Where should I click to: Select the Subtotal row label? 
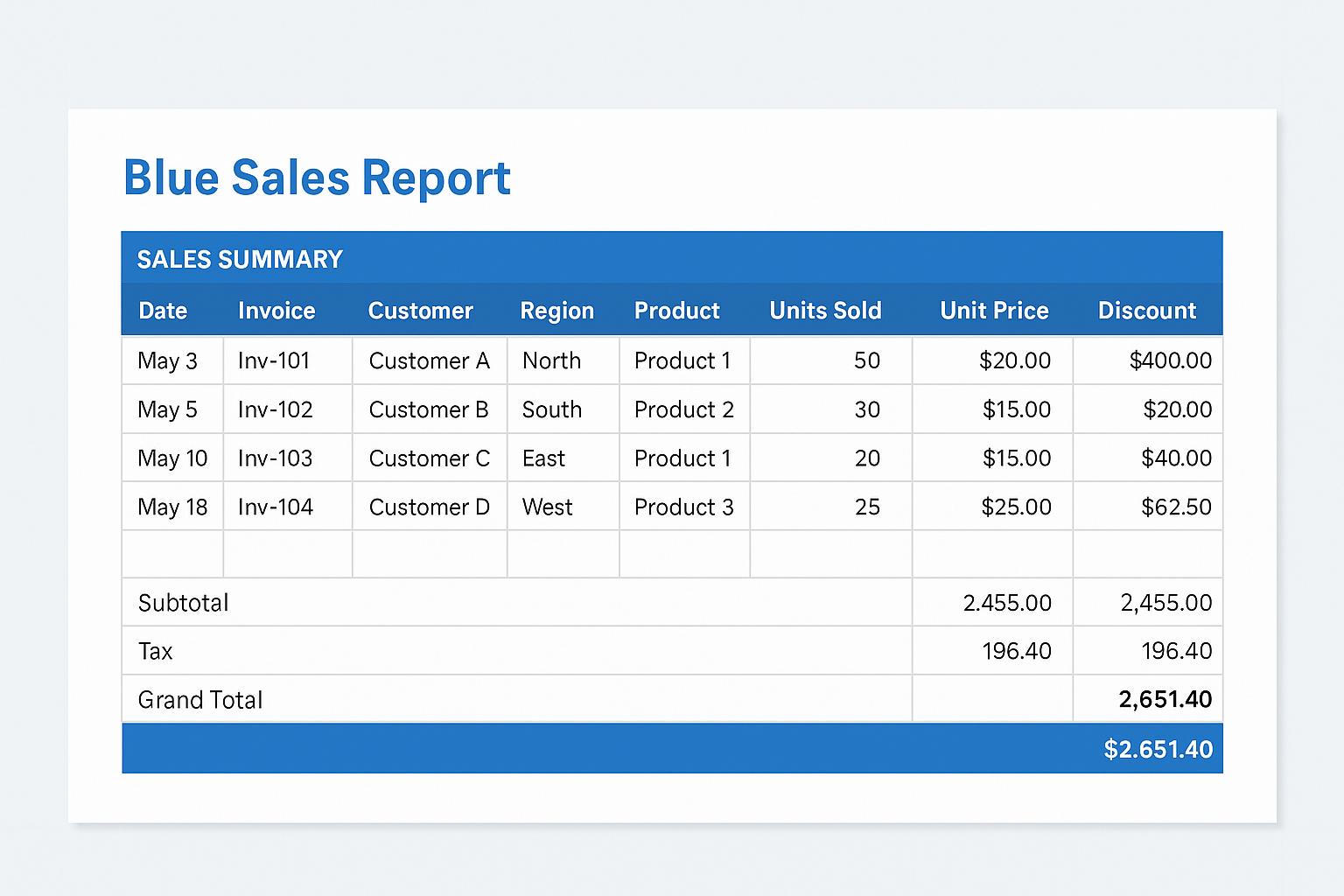(184, 603)
